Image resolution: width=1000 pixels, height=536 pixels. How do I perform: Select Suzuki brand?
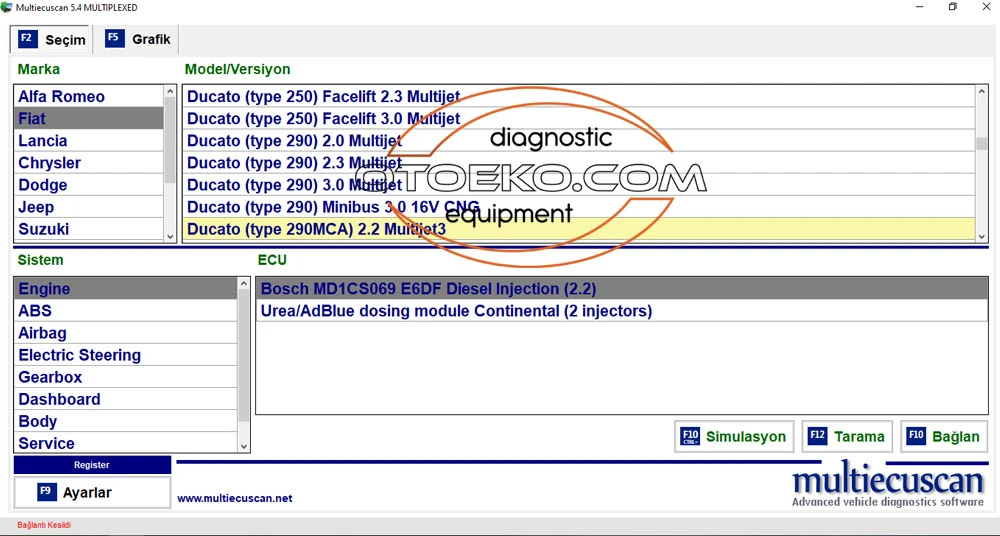[x=89, y=229]
